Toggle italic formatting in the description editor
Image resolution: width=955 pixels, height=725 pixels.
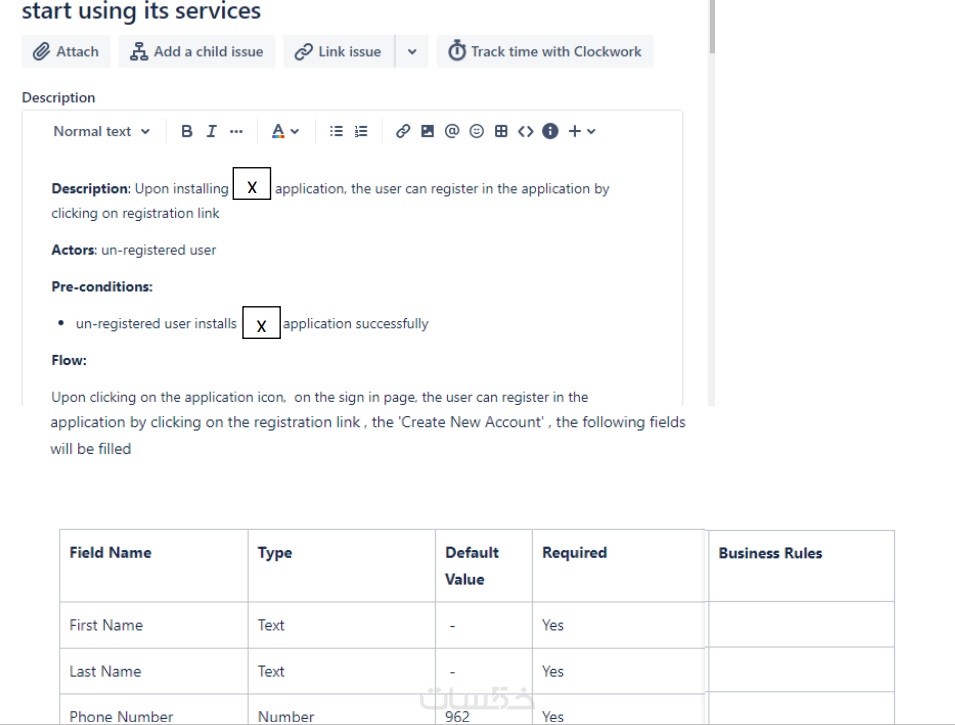pos(211,131)
